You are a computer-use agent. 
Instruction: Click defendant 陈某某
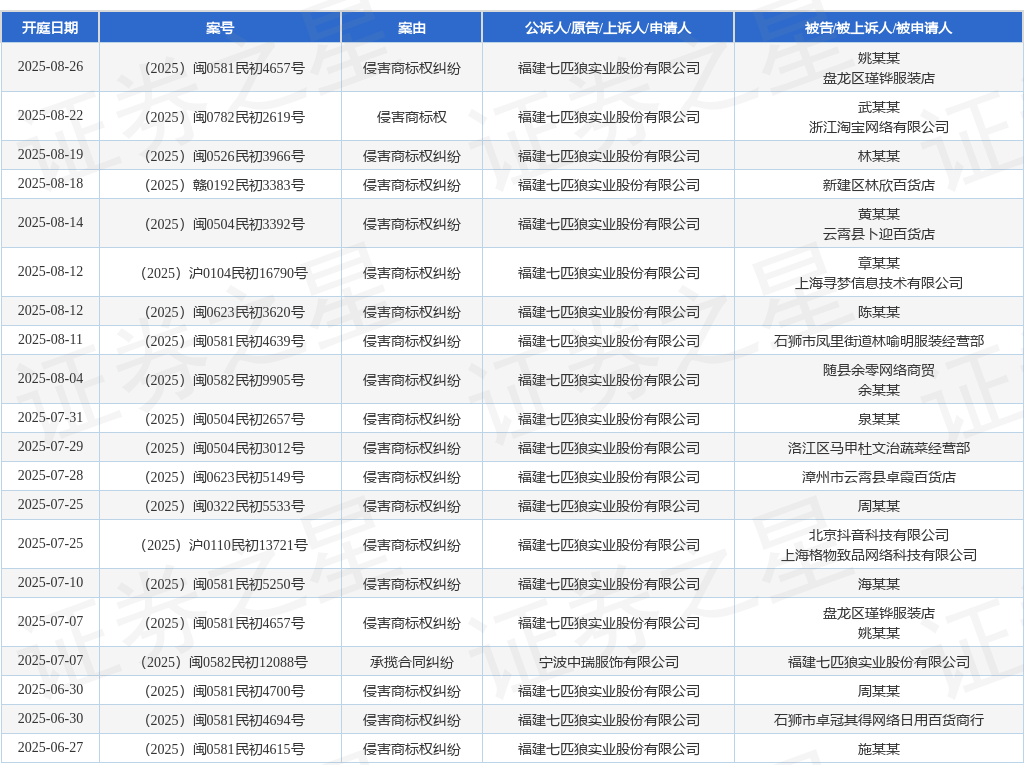pyautogui.click(x=878, y=312)
